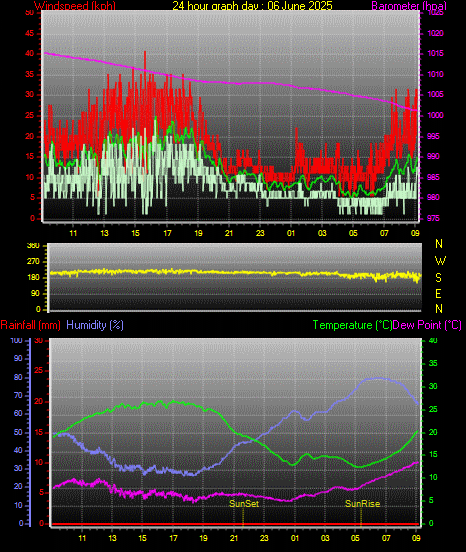Click the temperature value '20' on green axis
The height and width of the screenshot is (552, 466).
433,432
